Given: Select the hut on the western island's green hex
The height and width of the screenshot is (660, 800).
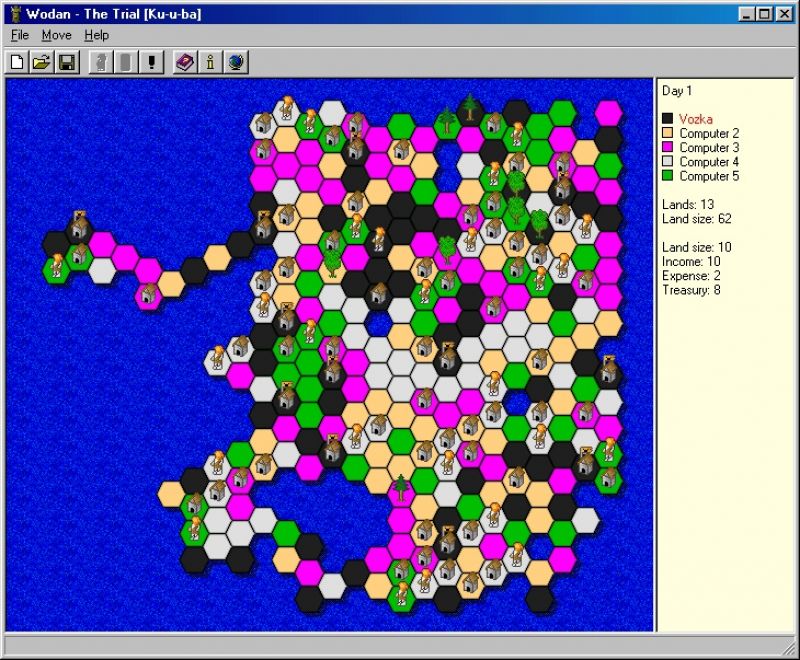Looking at the screenshot, I should click(x=79, y=254).
